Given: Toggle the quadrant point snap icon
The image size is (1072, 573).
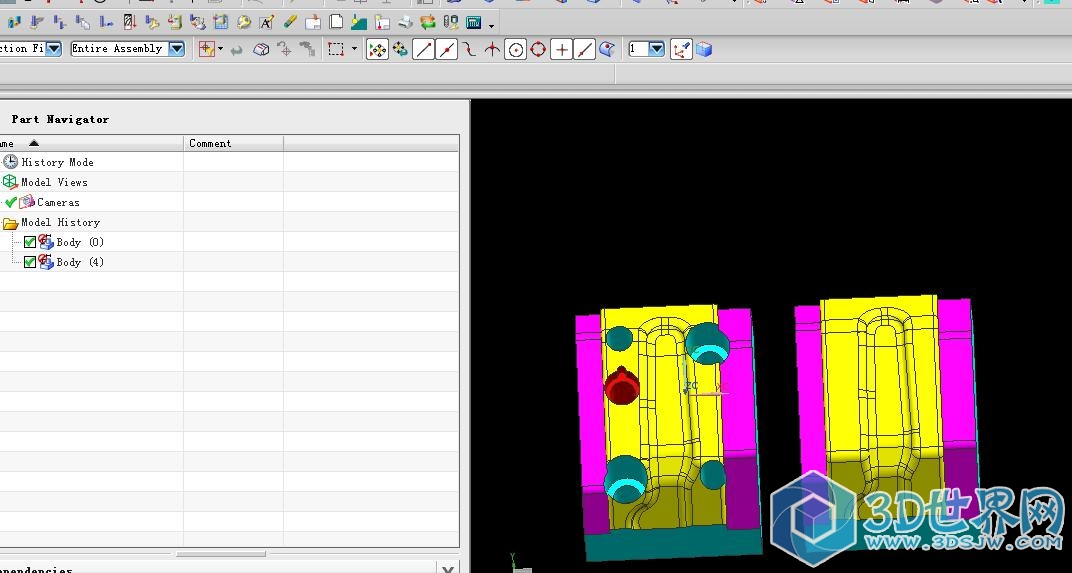Looking at the screenshot, I should pos(538,49).
